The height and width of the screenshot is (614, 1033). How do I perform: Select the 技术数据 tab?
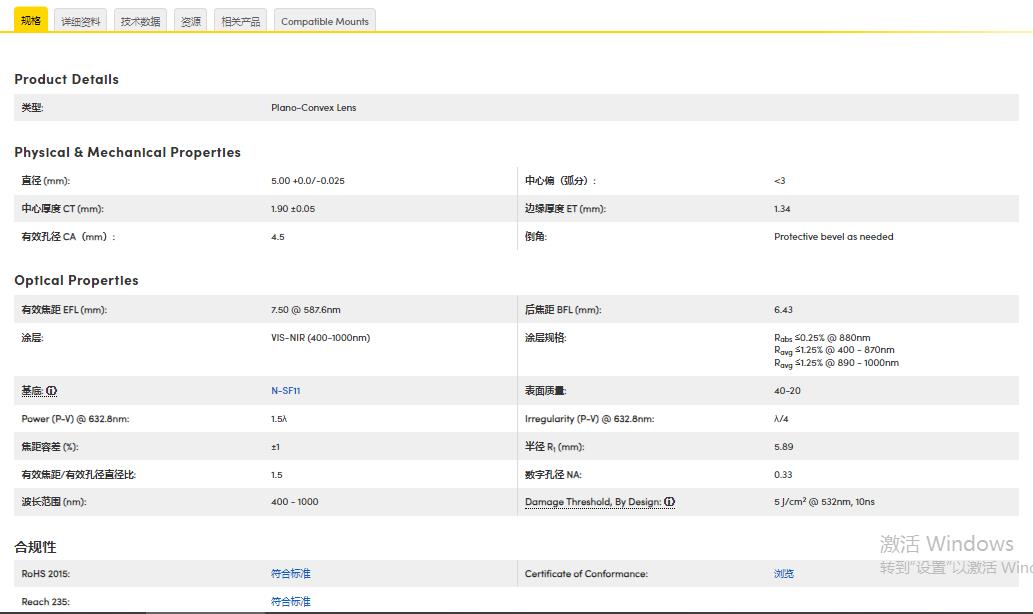tap(140, 21)
